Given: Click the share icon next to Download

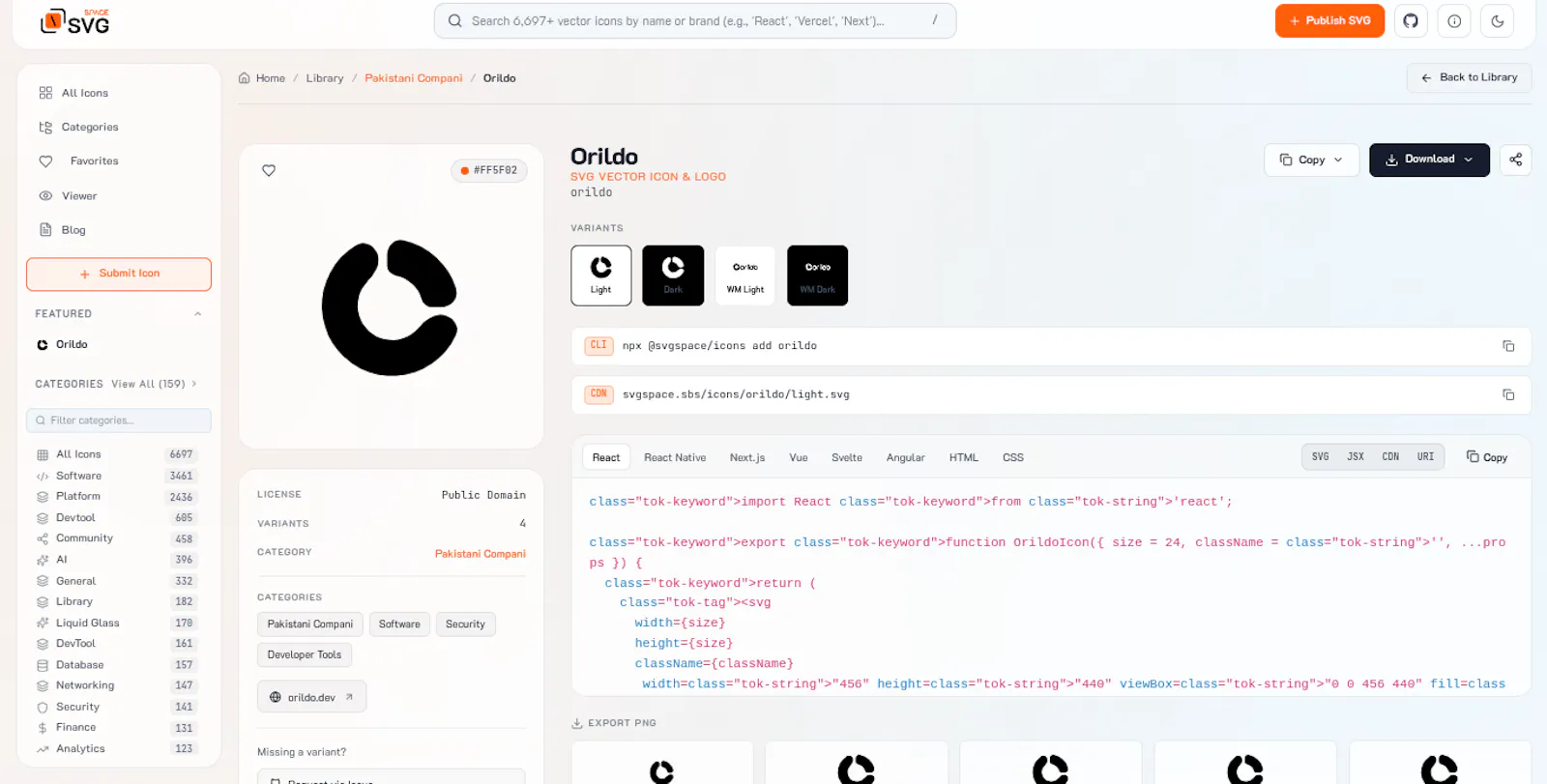Looking at the screenshot, I should point(1515,160).
